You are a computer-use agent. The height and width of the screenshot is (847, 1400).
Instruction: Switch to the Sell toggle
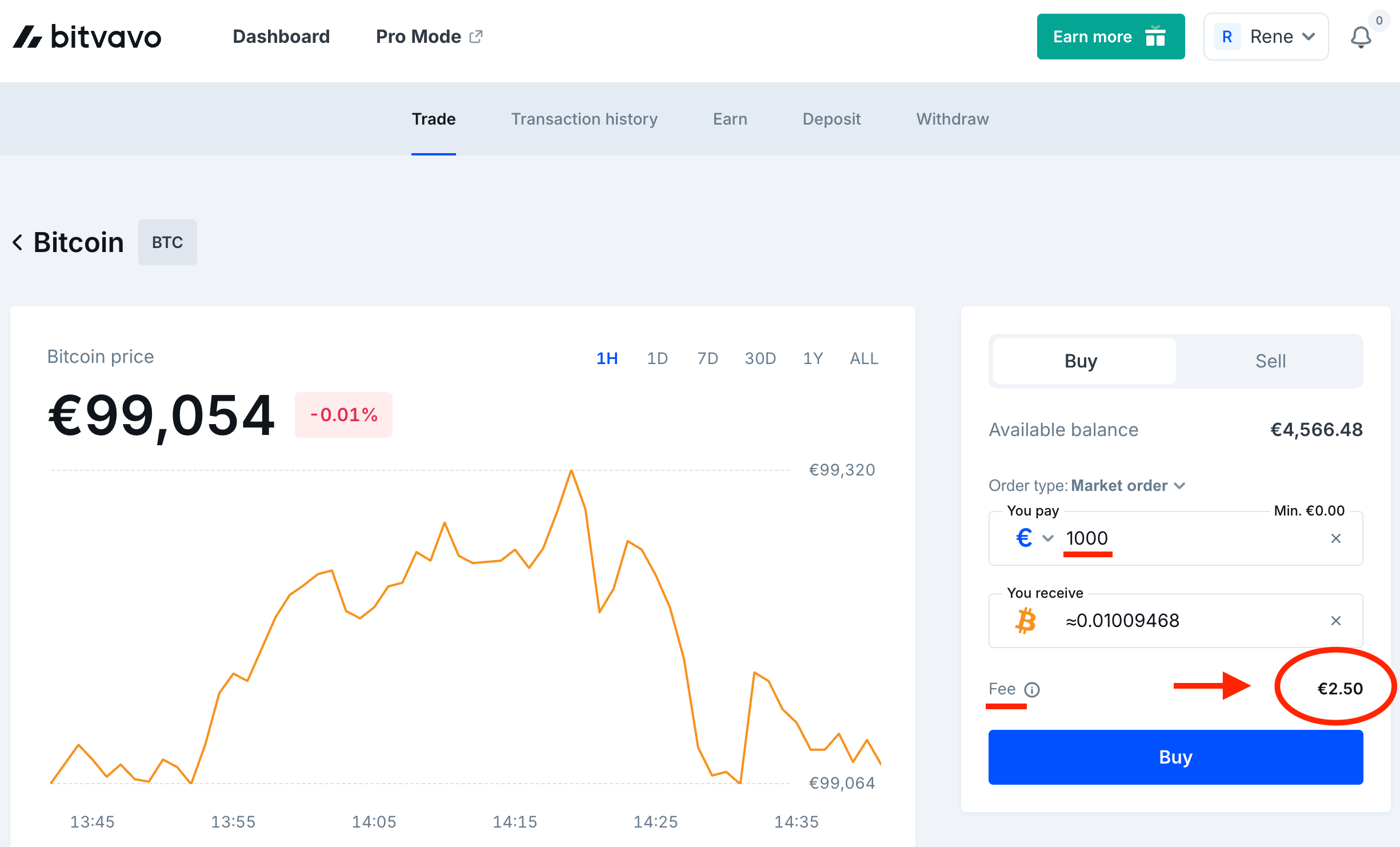(1270, 361)
